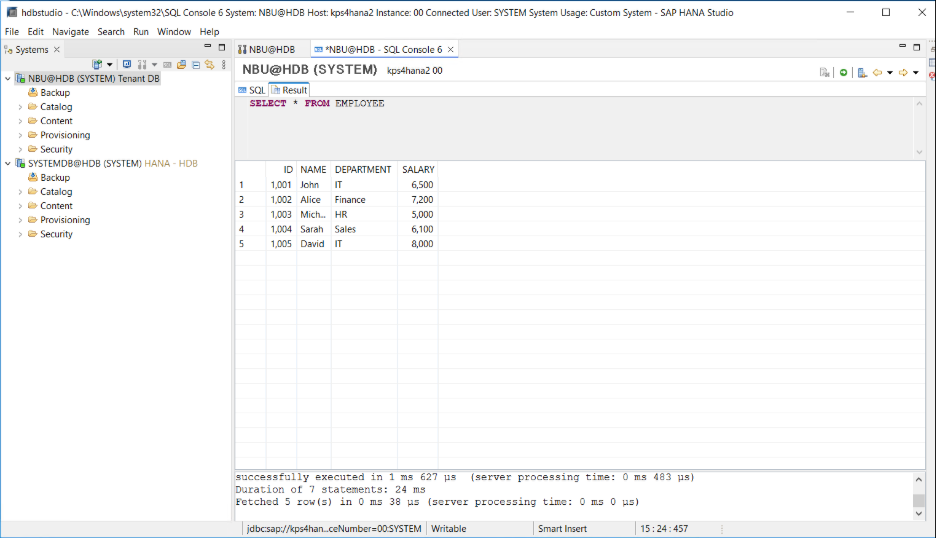Viewport: 936px width, 538px height.
Task: Open the File menu
Action: tap(12, 32)
